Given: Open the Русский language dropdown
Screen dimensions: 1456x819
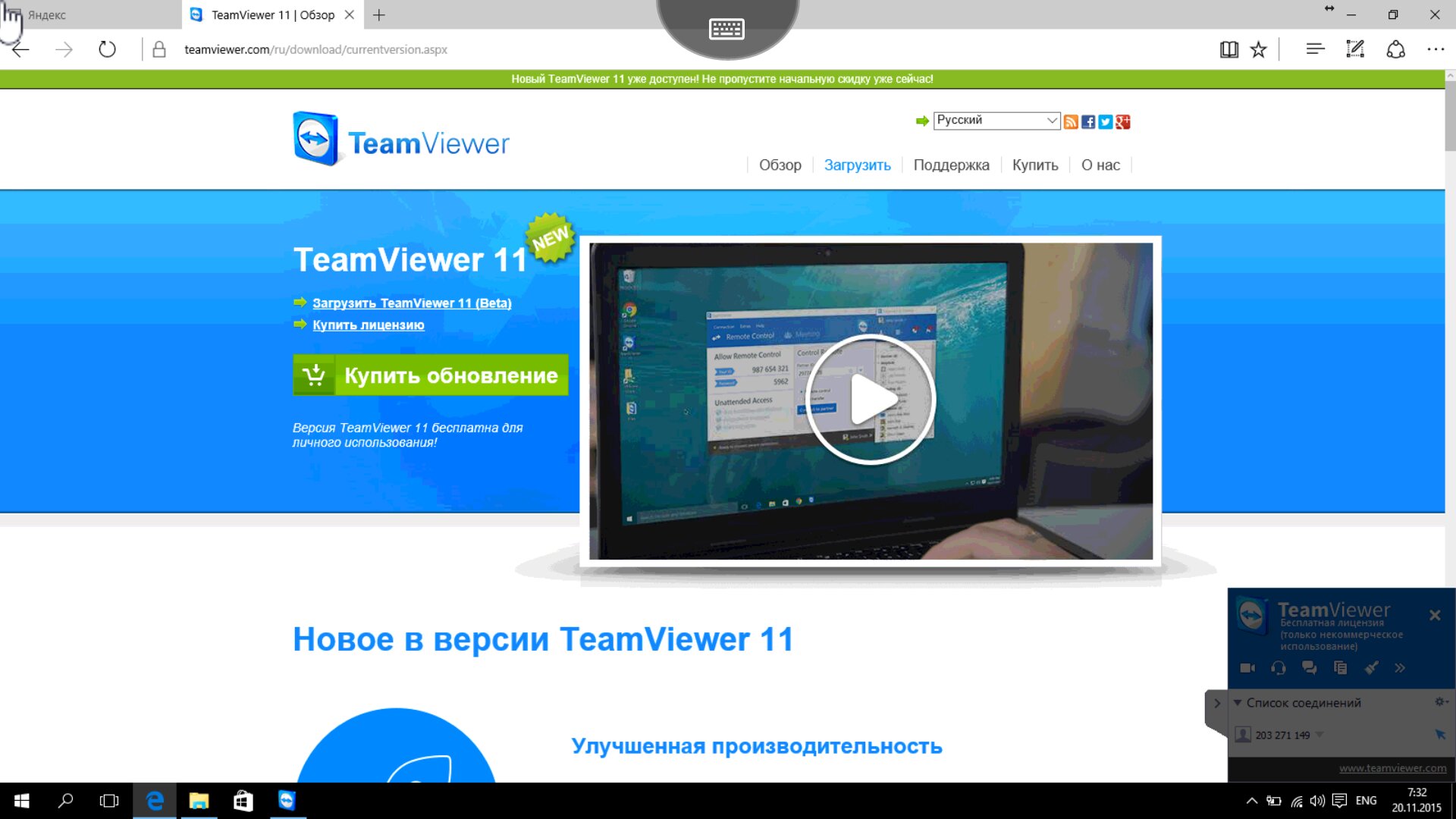Looking at the screenshot, I should point(996,121).
